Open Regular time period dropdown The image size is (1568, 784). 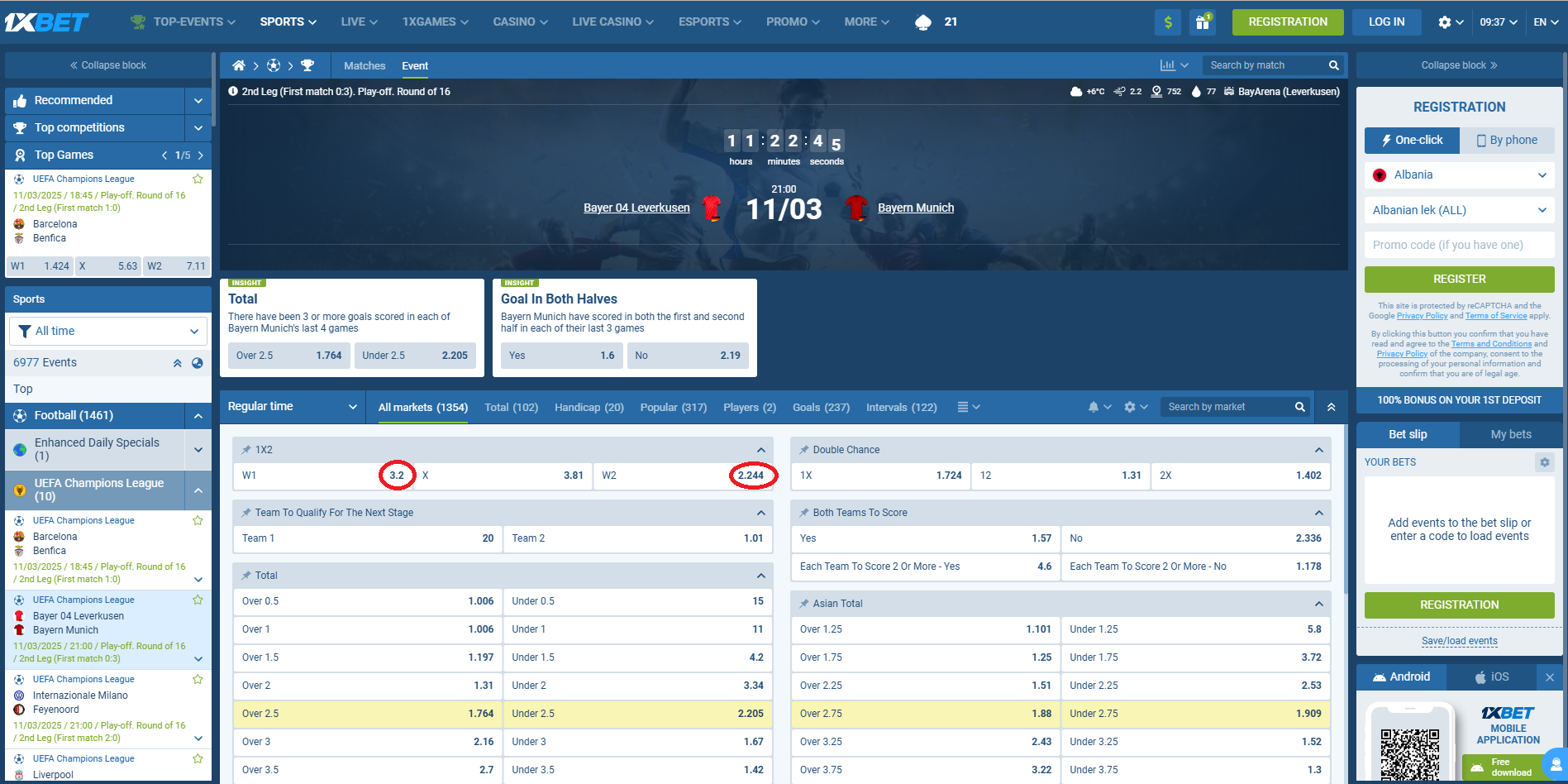pyautogui.click(x=293, y=407)
